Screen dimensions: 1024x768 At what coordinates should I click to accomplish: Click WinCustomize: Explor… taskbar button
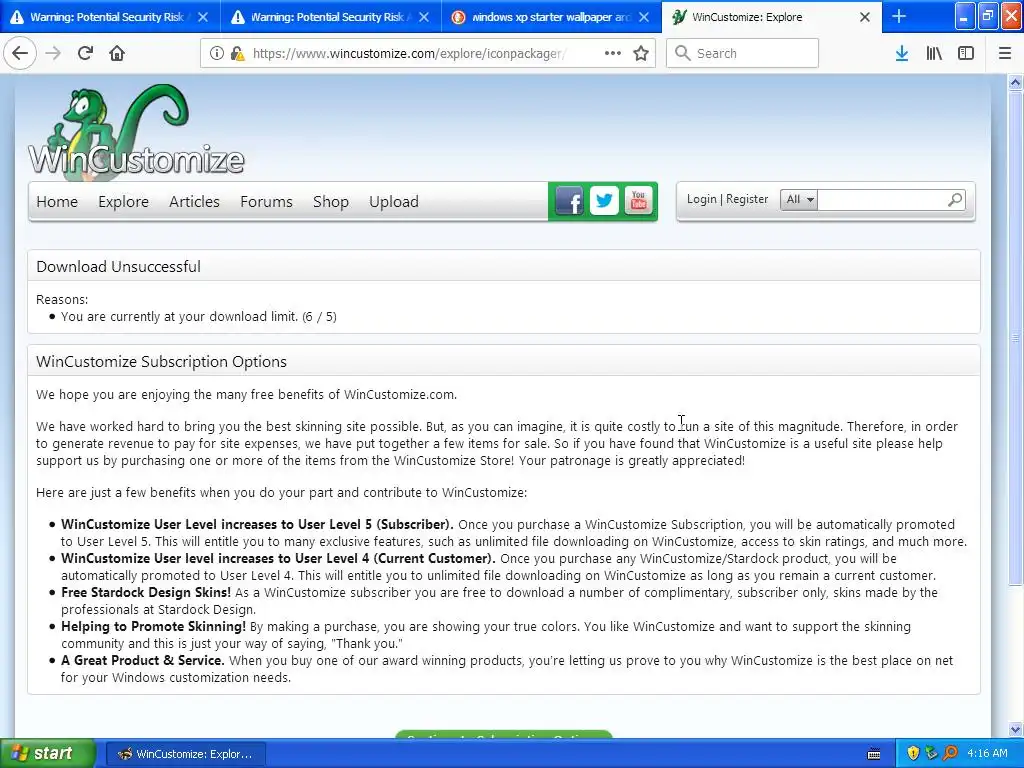click(185, 754)
